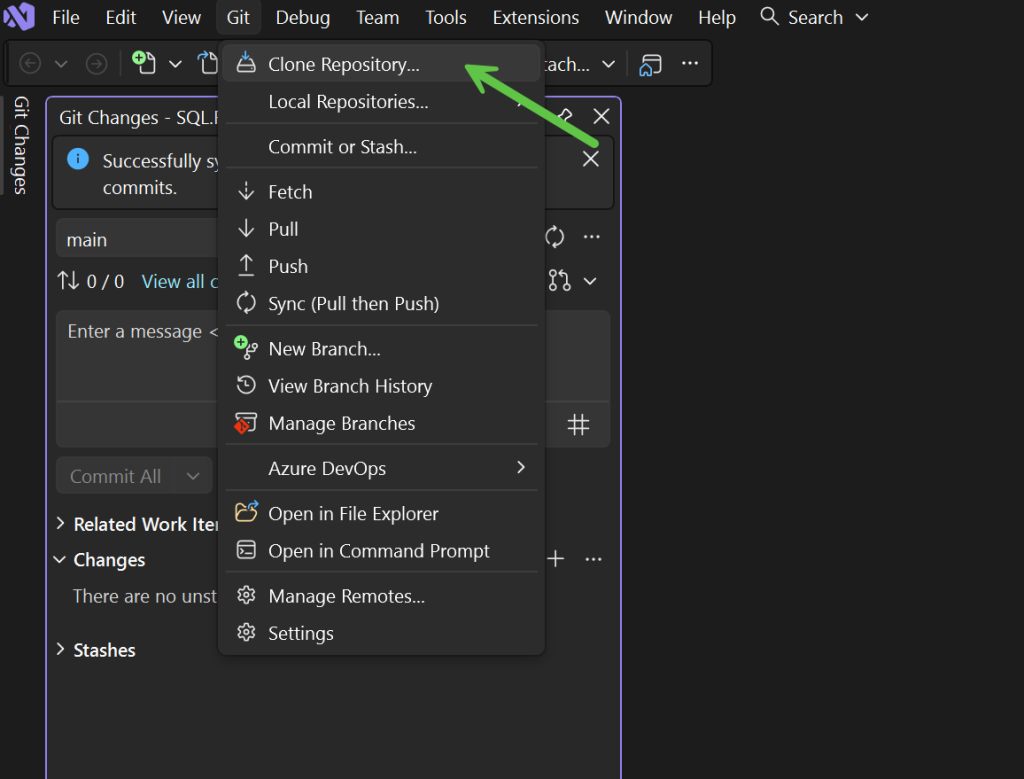This screenshot has width=1024, height=779.
Task: Click the Search magnifier in menu bar
Action: (x=769, y=16)
